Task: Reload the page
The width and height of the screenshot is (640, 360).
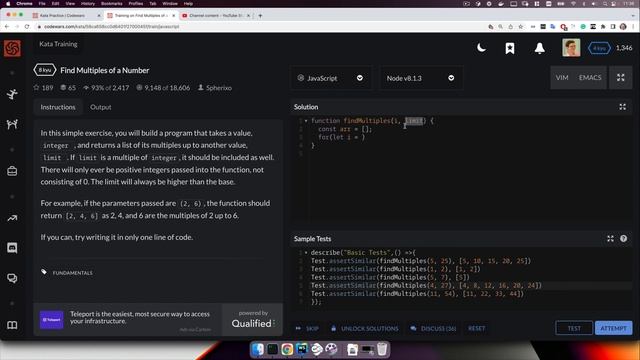Action: click(x=27, y=27)
